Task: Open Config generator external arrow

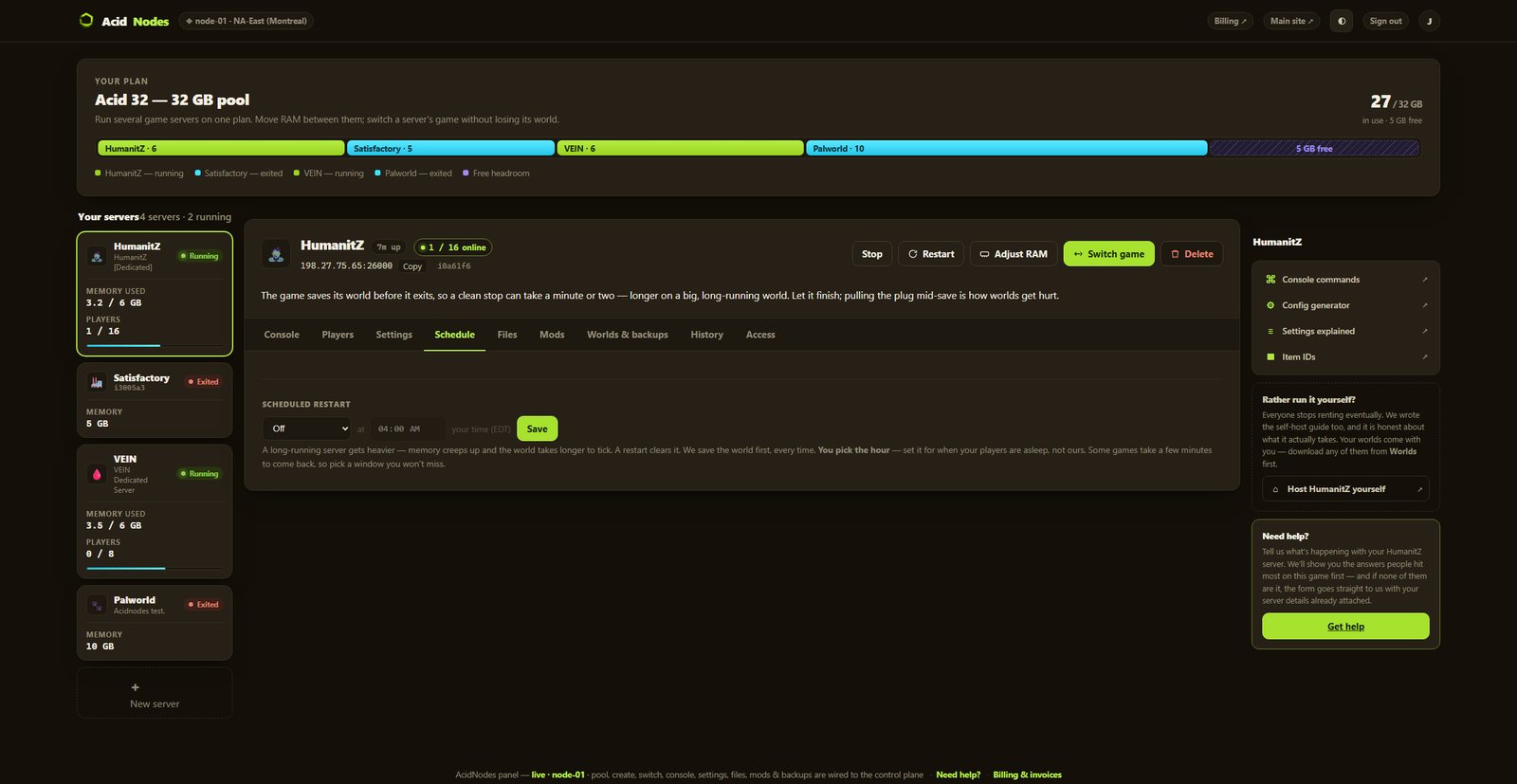Action: 1424,305
